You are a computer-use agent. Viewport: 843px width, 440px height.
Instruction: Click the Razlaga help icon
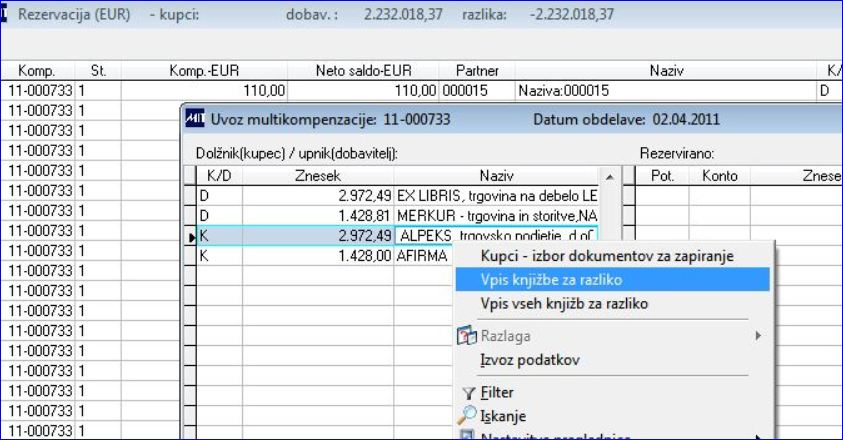coord(466,336)
